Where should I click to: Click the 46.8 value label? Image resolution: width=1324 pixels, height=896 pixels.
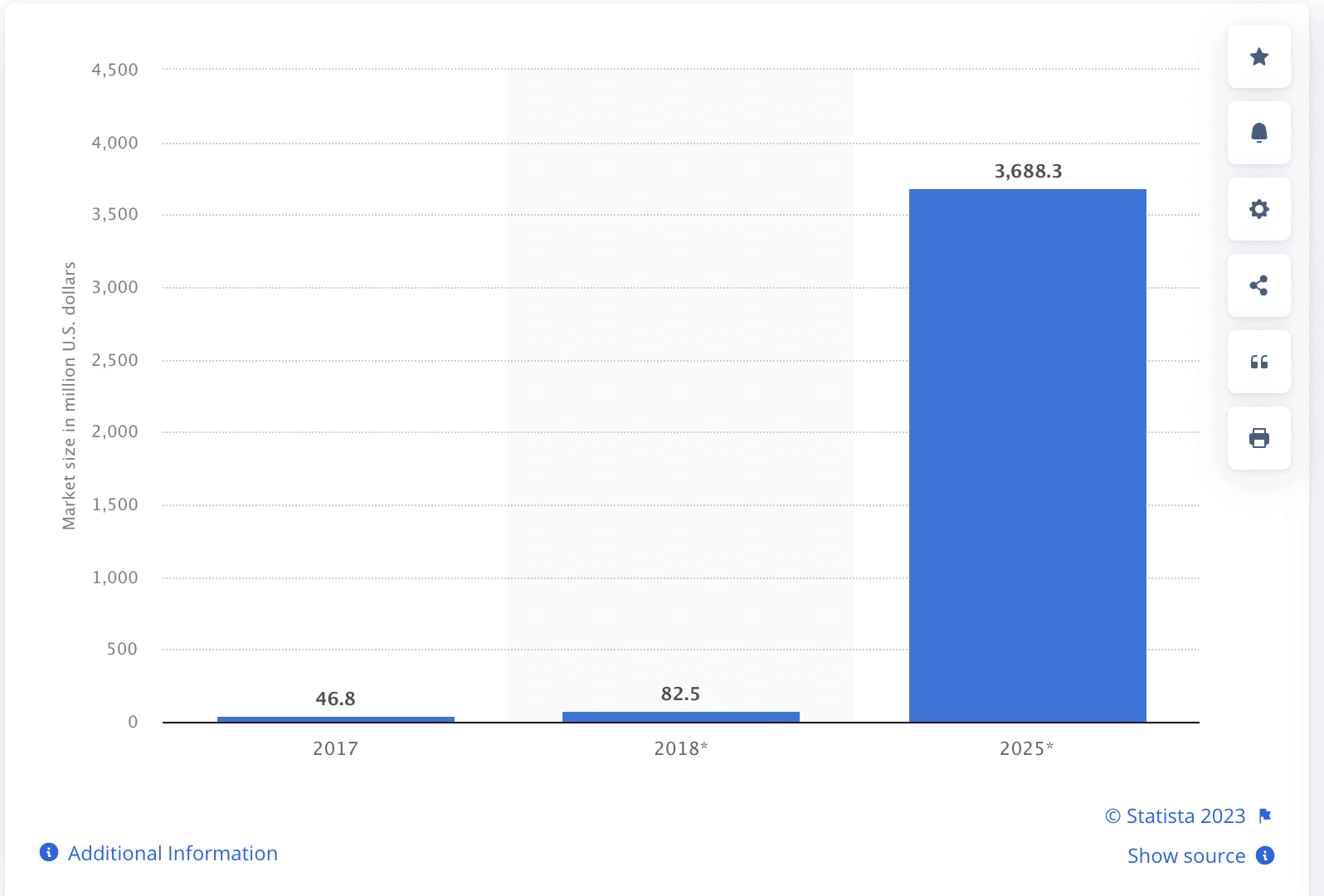pyautogui.click(x=336, y=699)
